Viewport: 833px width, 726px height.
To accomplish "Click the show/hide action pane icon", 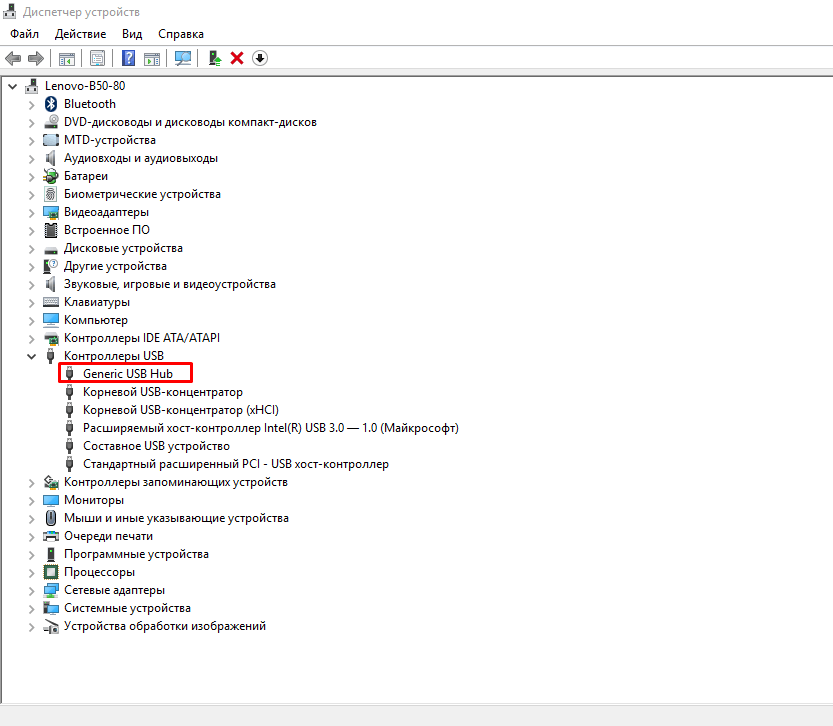I will 152,58.
